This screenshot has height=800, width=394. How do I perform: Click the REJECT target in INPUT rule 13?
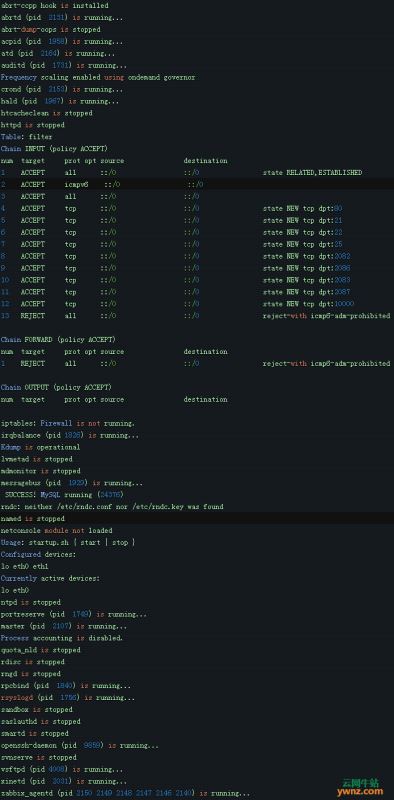click(x=33, y=316)
